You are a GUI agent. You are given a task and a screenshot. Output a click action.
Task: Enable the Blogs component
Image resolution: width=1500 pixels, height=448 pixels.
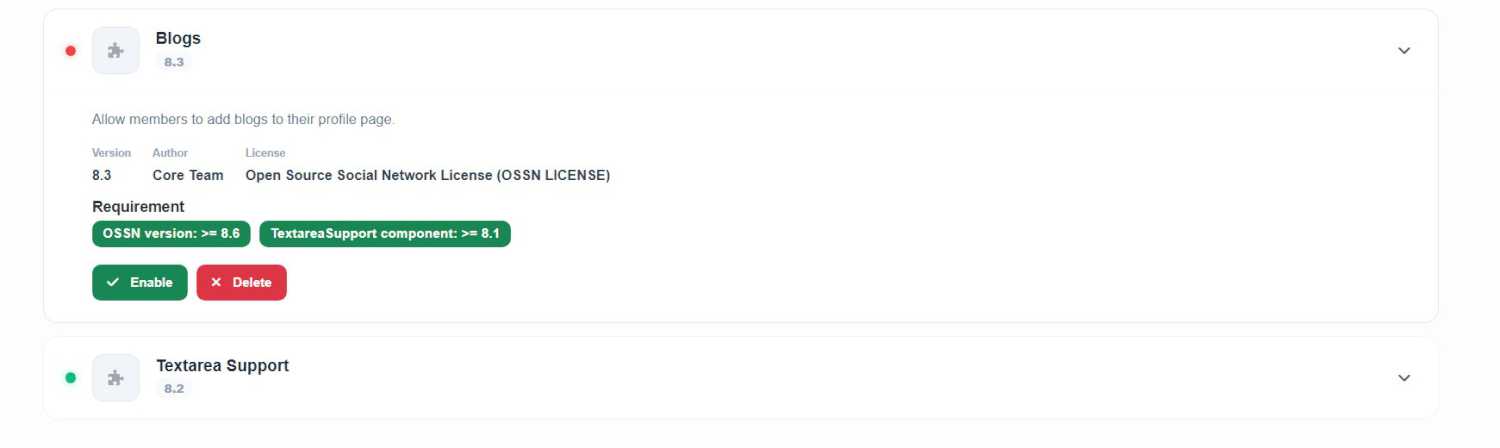point(140,283)
